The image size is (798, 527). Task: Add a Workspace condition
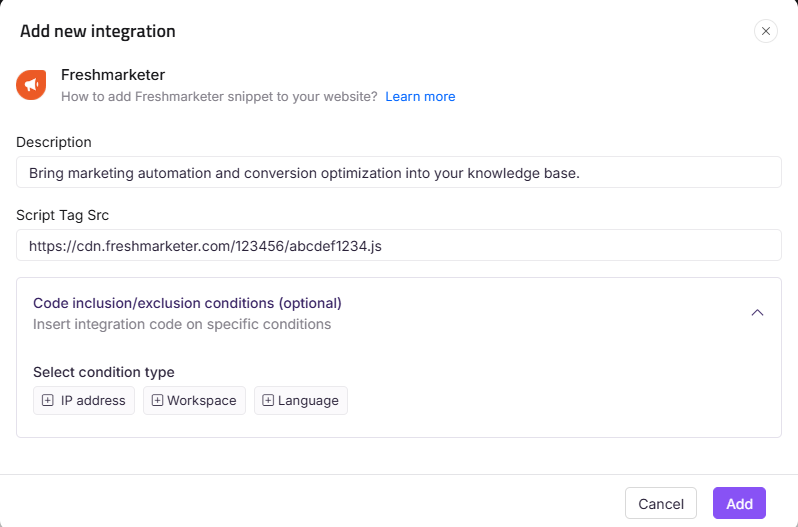coord(194,400)
